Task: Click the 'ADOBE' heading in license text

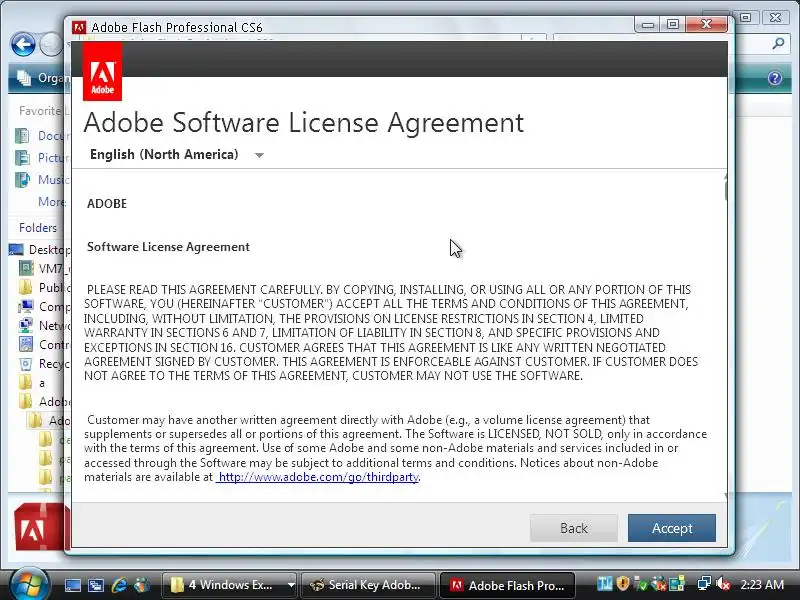Action: 107,204
